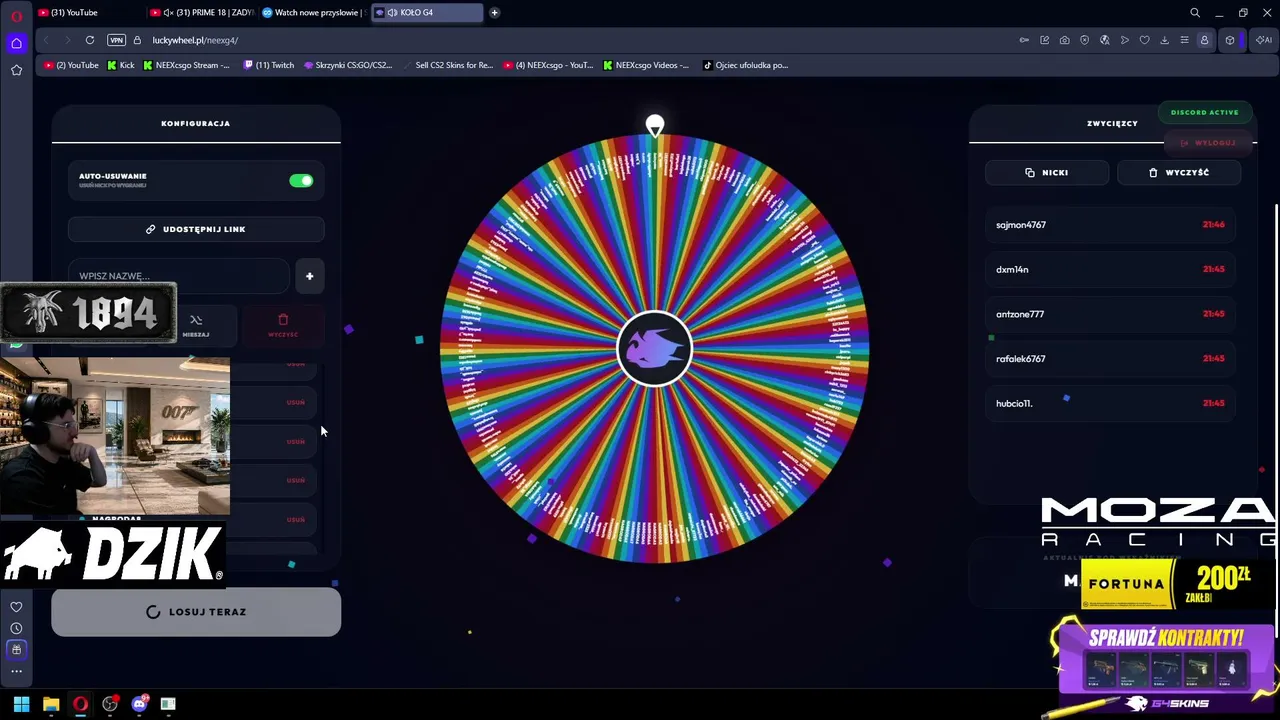Screen dimensions: 1280x720
Task: Click the padlock site info icon
Action: (138, 40)
